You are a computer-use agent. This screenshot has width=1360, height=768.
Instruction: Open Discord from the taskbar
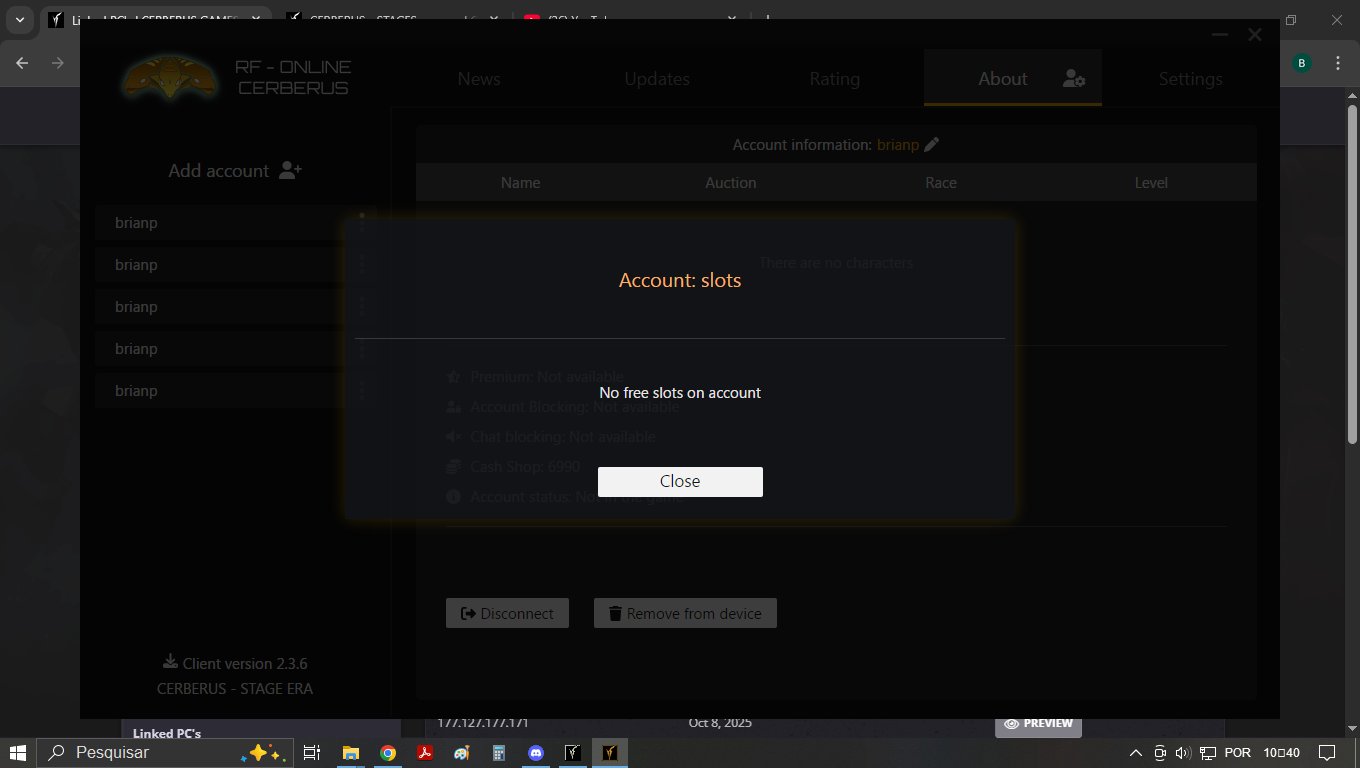[x=536, y=752]
